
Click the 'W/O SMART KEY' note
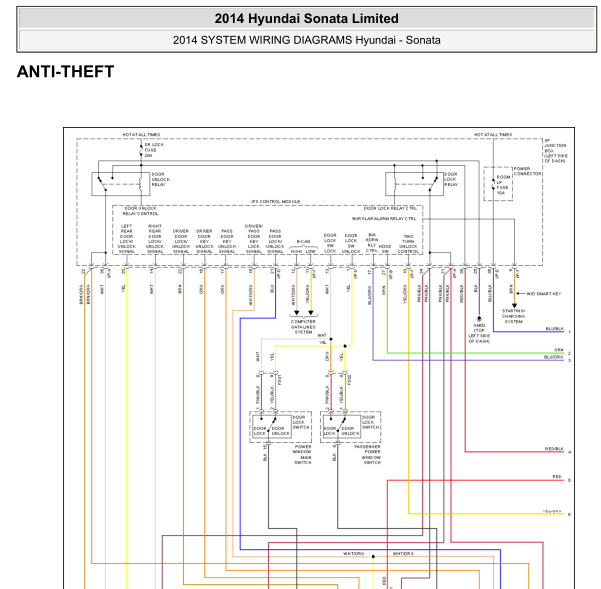tap(544, 294)
